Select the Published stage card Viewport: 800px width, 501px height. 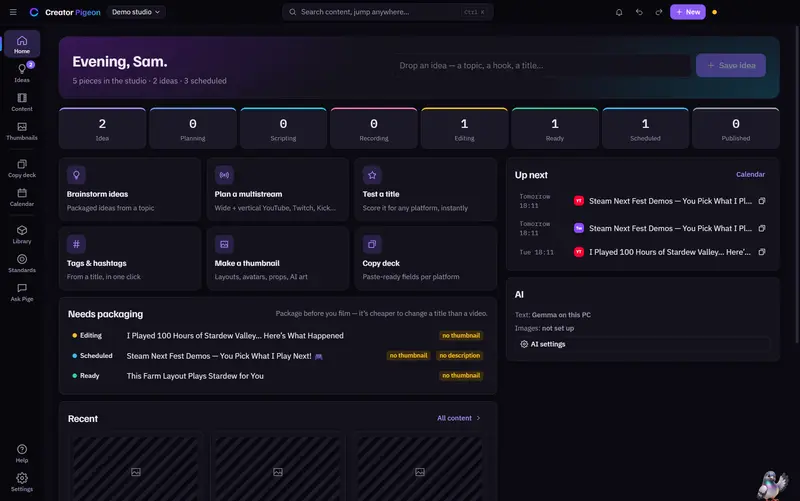(736, 129)
